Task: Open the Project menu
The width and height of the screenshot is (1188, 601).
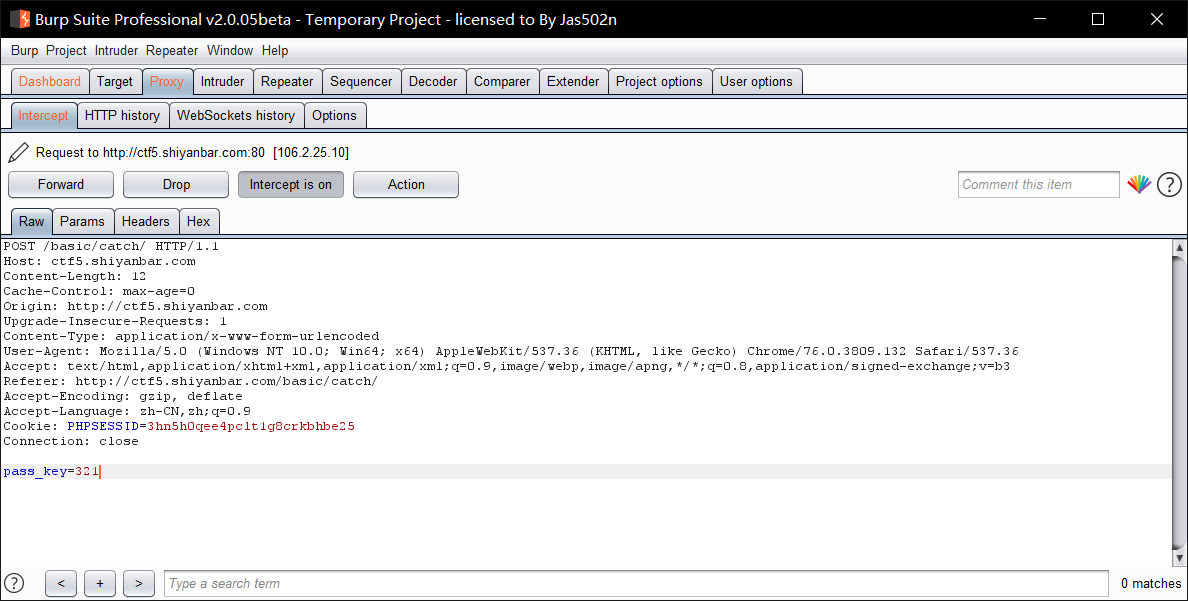Action: pyautogui.click(x=66, y=51)
